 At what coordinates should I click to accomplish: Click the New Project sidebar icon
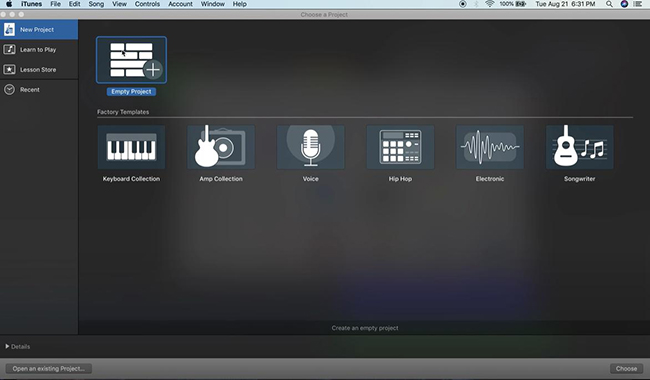click(9, 29)
